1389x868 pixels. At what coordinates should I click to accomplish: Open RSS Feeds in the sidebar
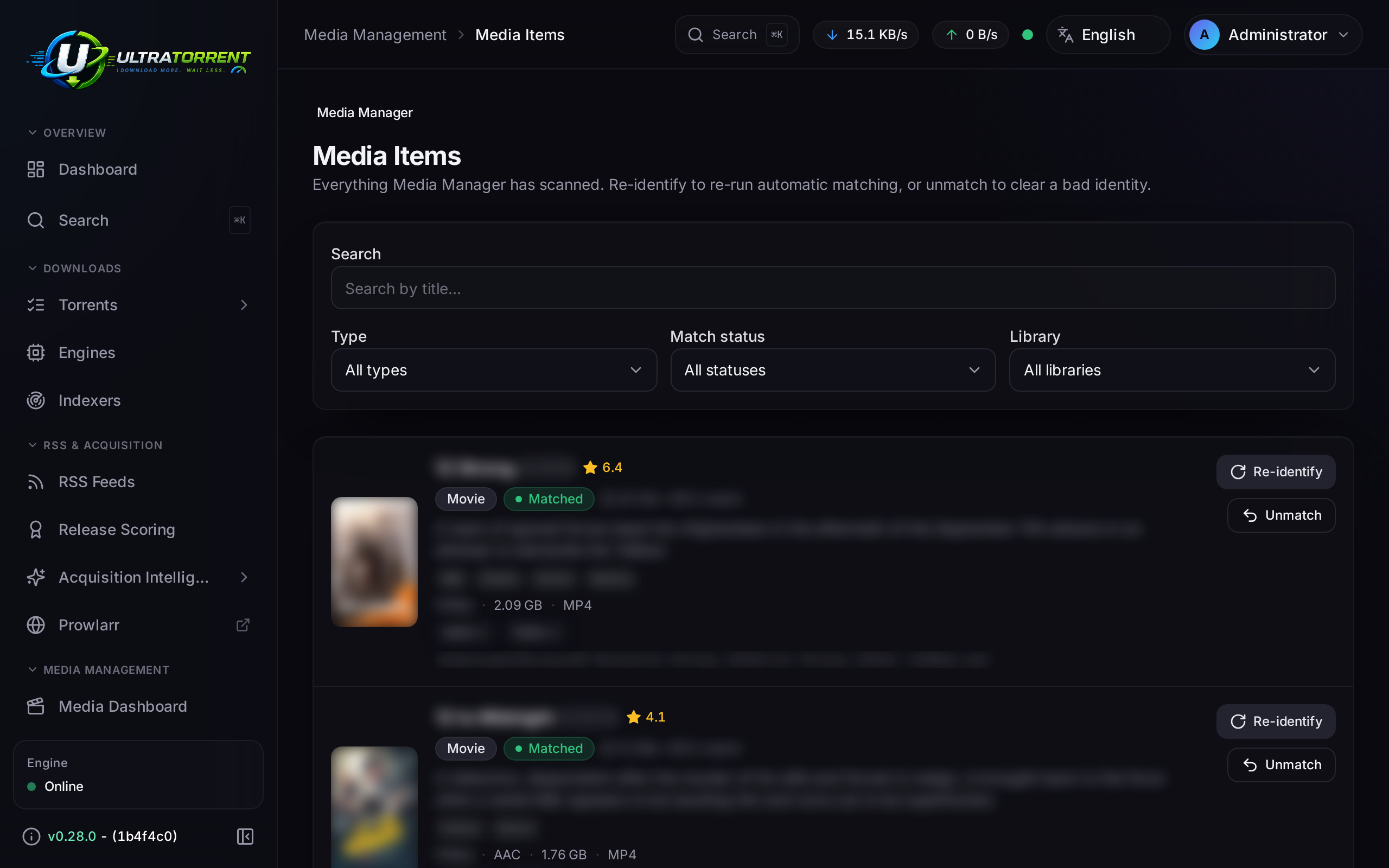138,482
